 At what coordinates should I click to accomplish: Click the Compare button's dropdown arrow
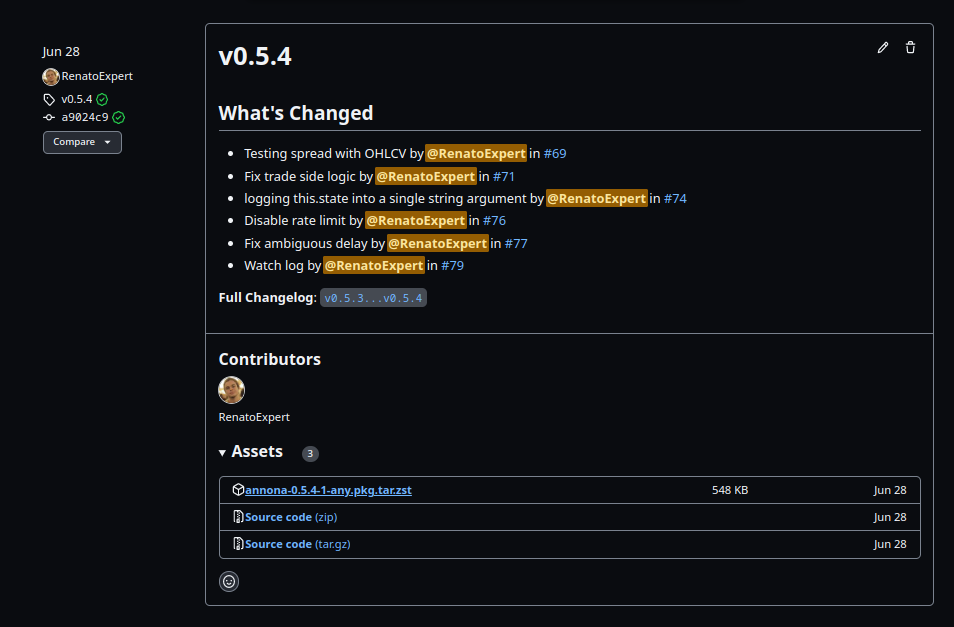tap(107, 142)
